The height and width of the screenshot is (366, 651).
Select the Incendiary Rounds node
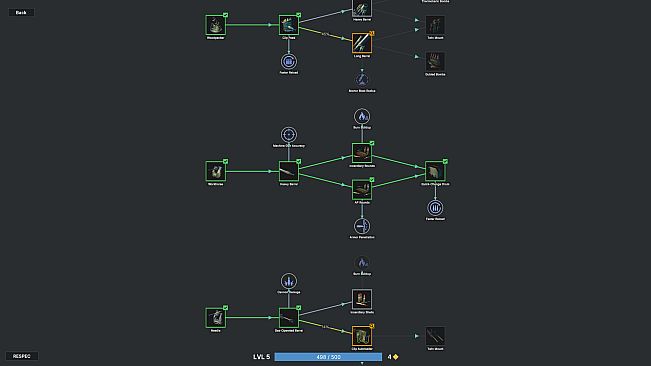362,153
